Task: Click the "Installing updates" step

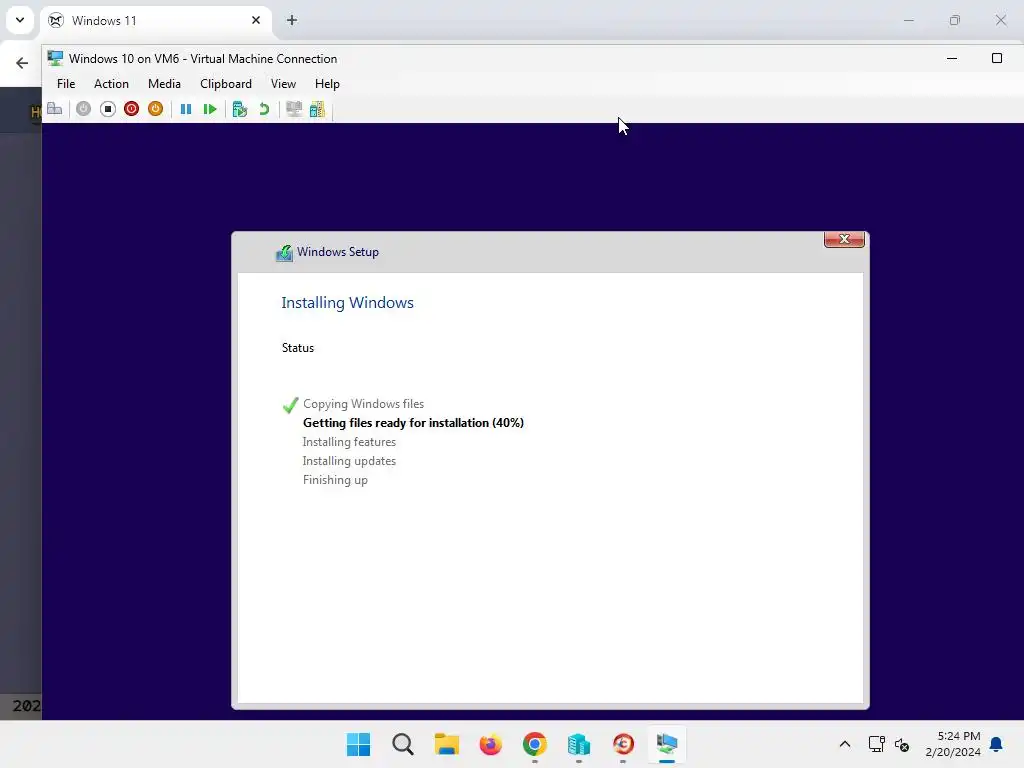Action: pyautogui.click(x=349, y=461)
